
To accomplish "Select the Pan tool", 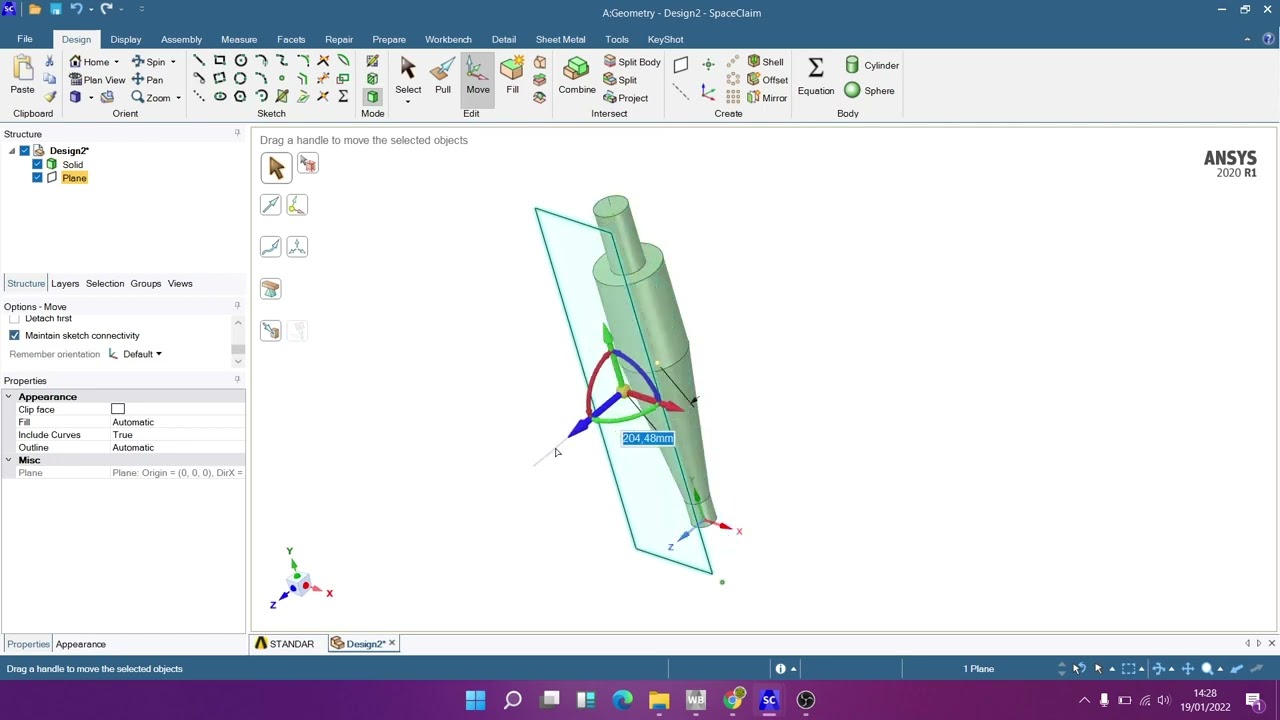I will click(147, 80).
